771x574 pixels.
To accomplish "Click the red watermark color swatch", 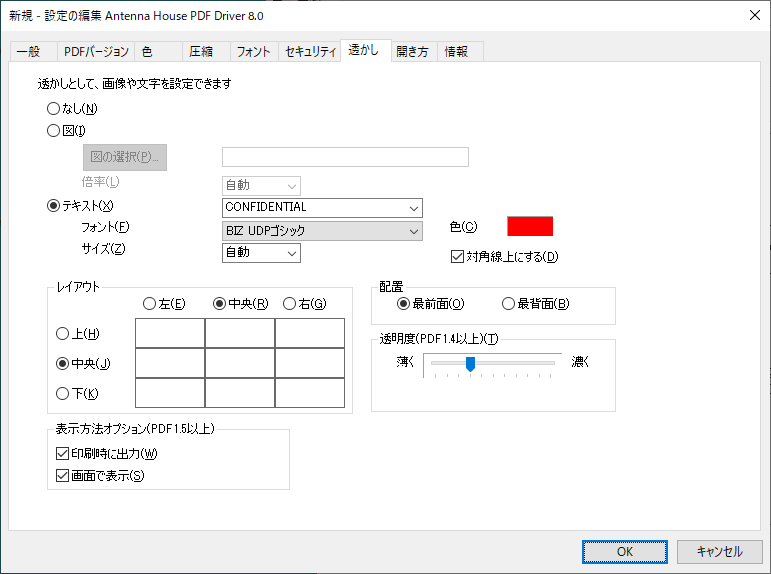I will click(x=530, y=226).
